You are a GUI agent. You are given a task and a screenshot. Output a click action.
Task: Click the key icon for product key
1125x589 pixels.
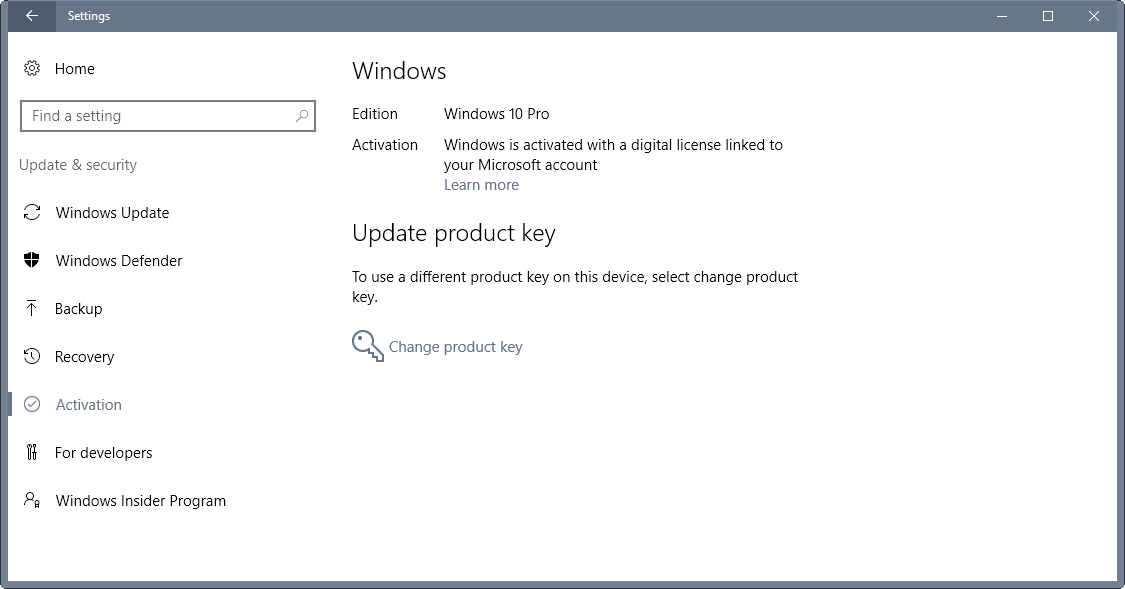click(367, 346)
